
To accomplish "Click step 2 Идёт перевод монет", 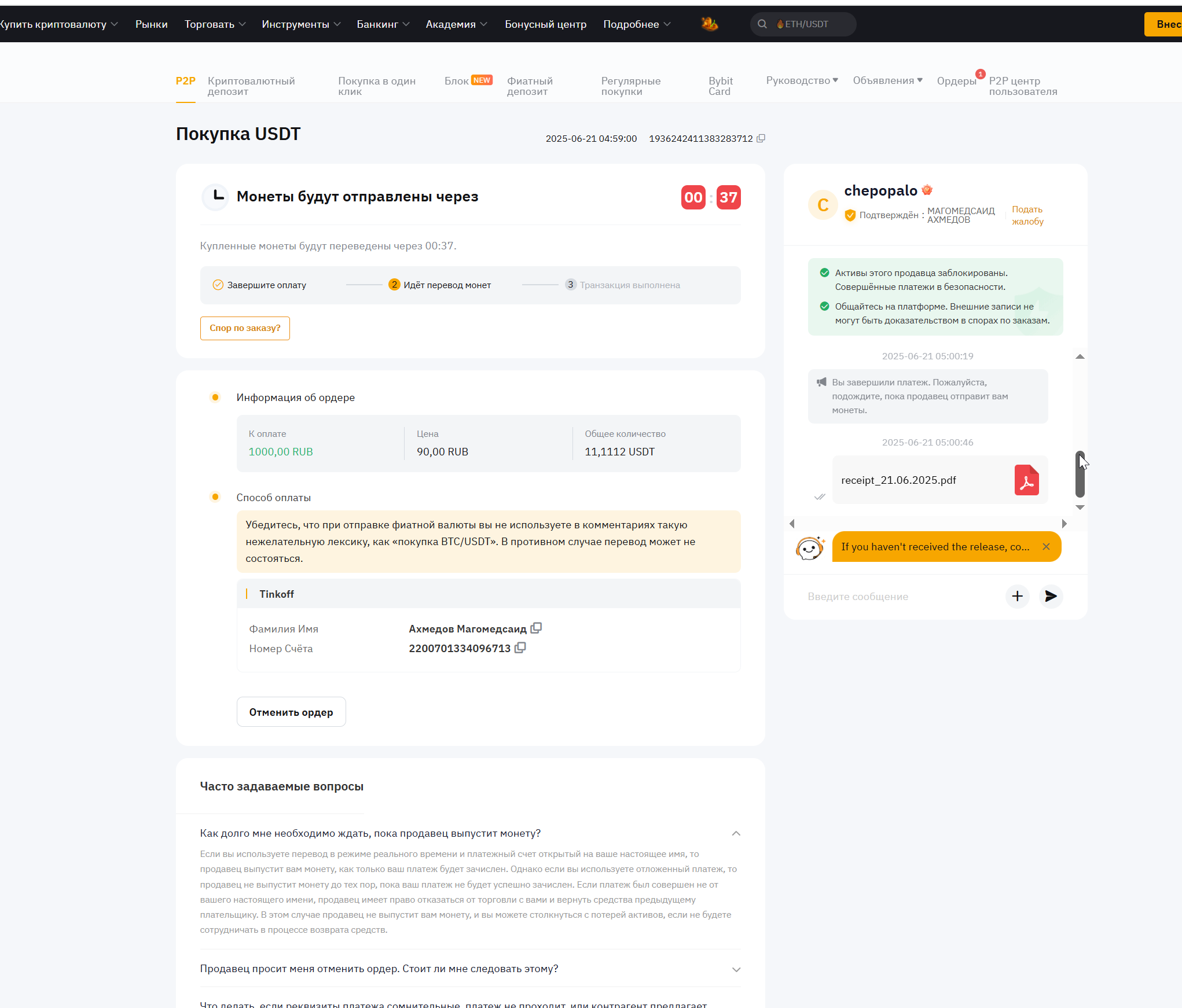I will [x=440, y=285].
